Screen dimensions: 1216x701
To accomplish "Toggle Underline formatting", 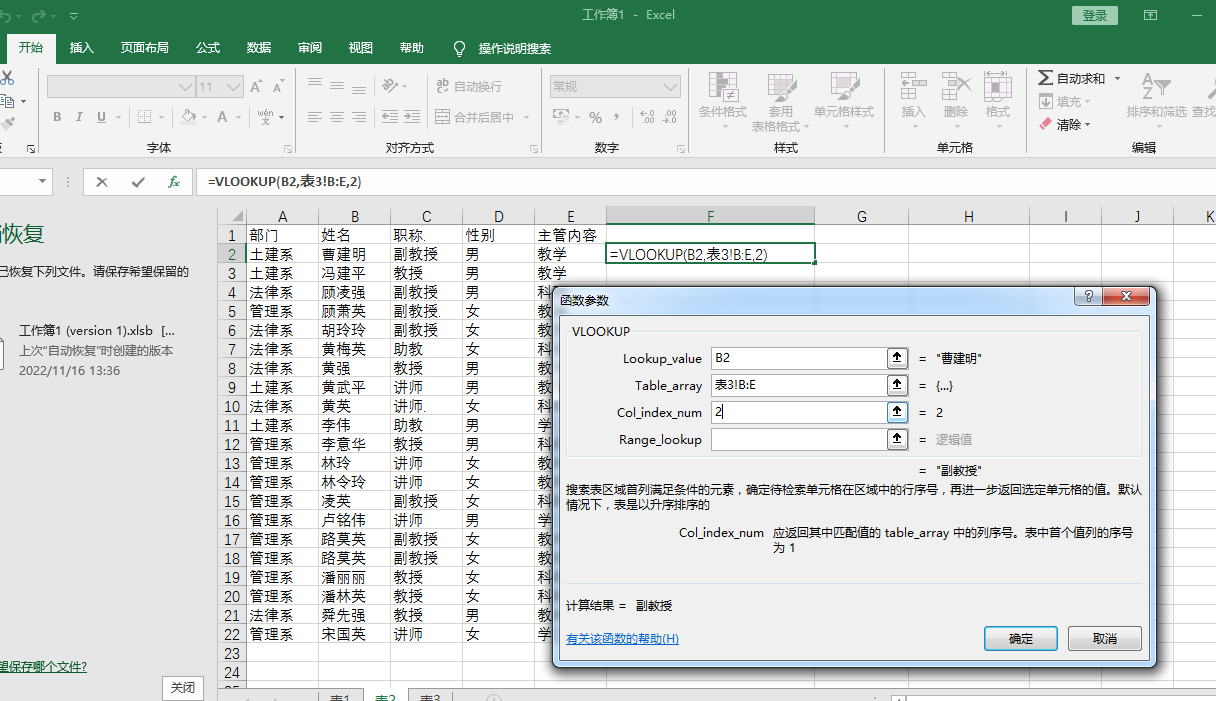I will coord(101,117).
